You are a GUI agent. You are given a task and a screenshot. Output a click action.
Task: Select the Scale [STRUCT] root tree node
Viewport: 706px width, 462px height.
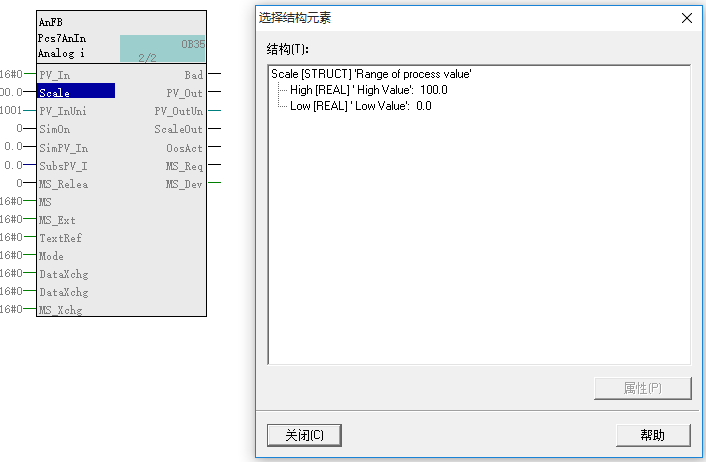pyautogui.click(x=371, y=74)
